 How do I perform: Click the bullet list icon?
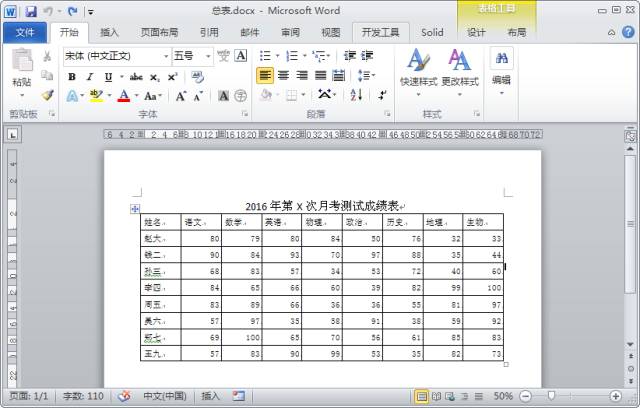pos(265,56)
